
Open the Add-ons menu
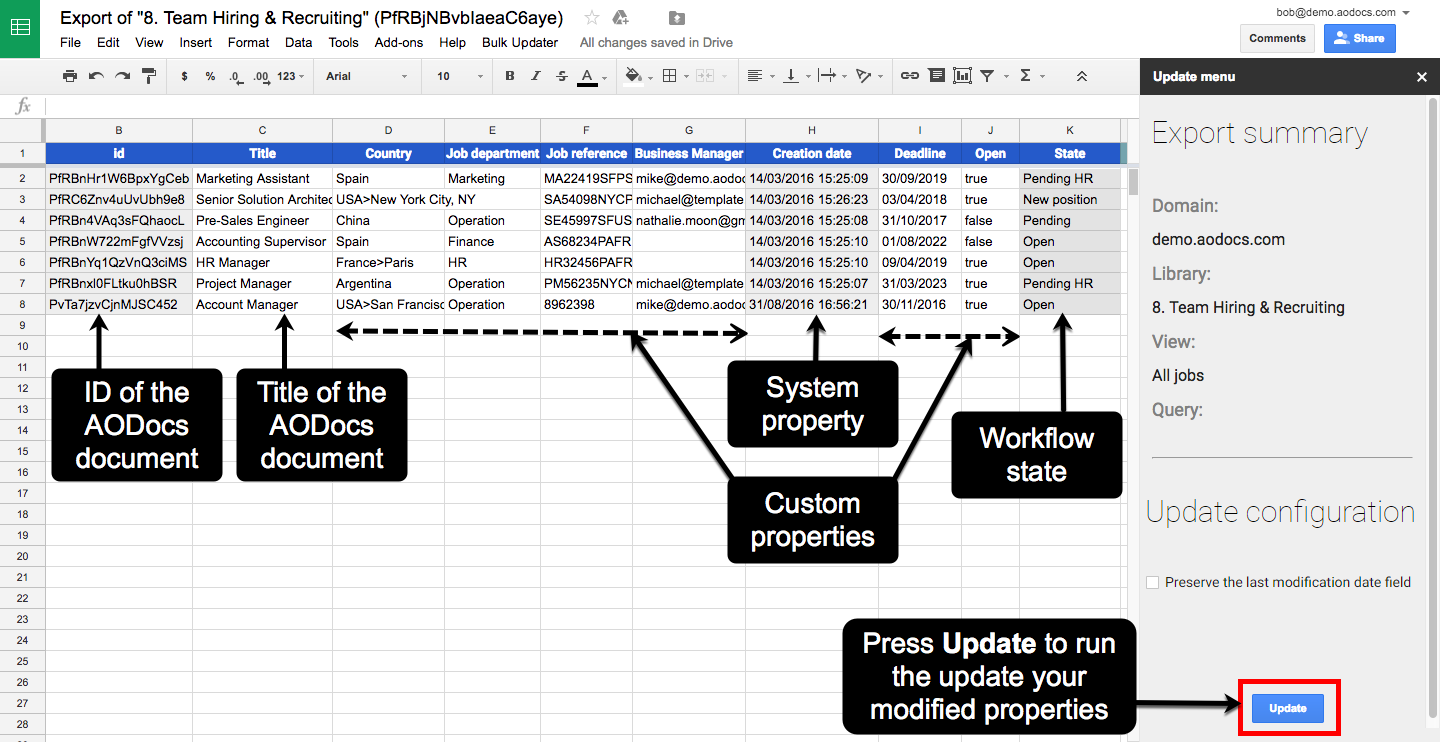pos(399,42)
